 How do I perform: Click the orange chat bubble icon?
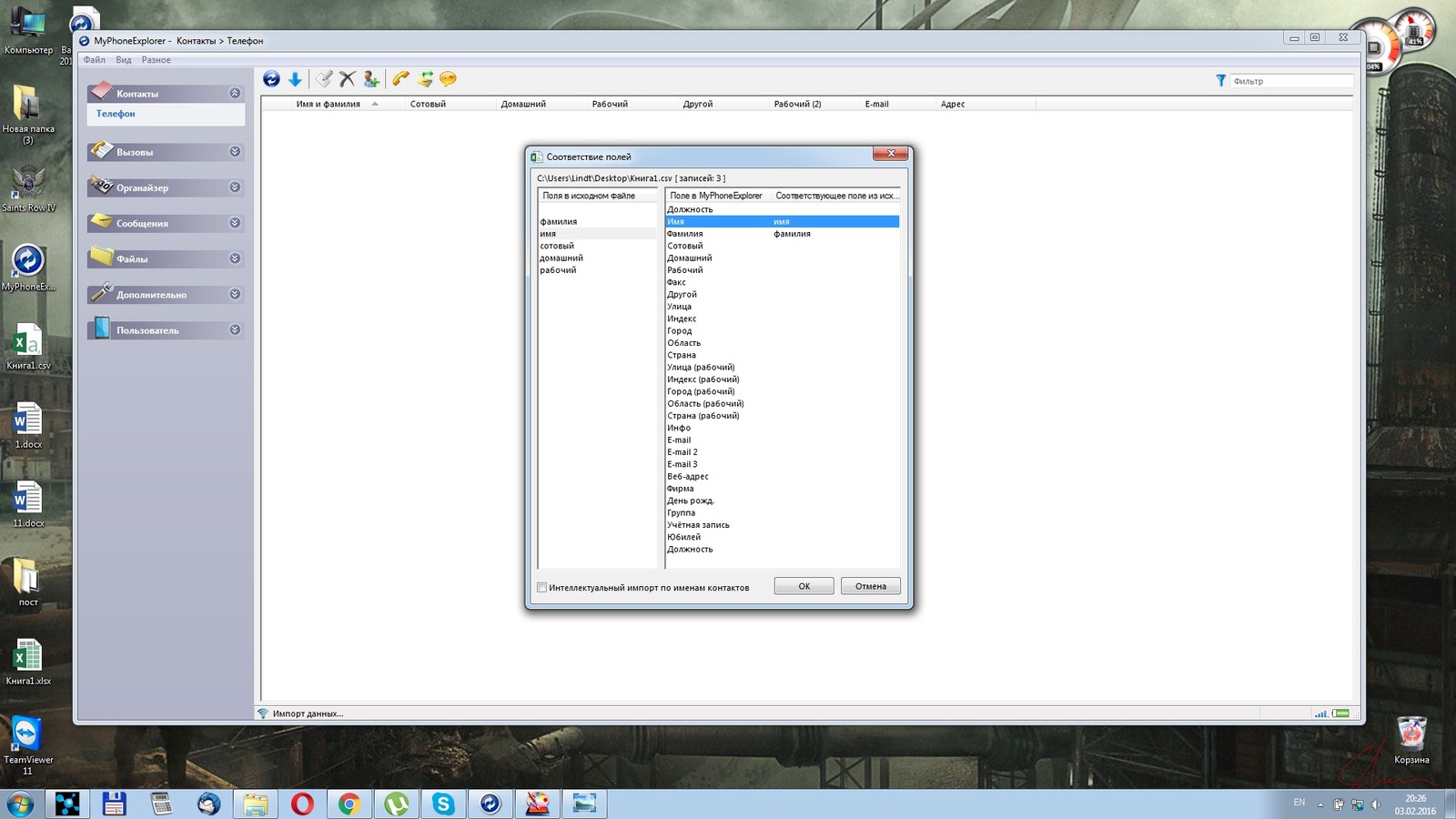click(x=448, y=79)
